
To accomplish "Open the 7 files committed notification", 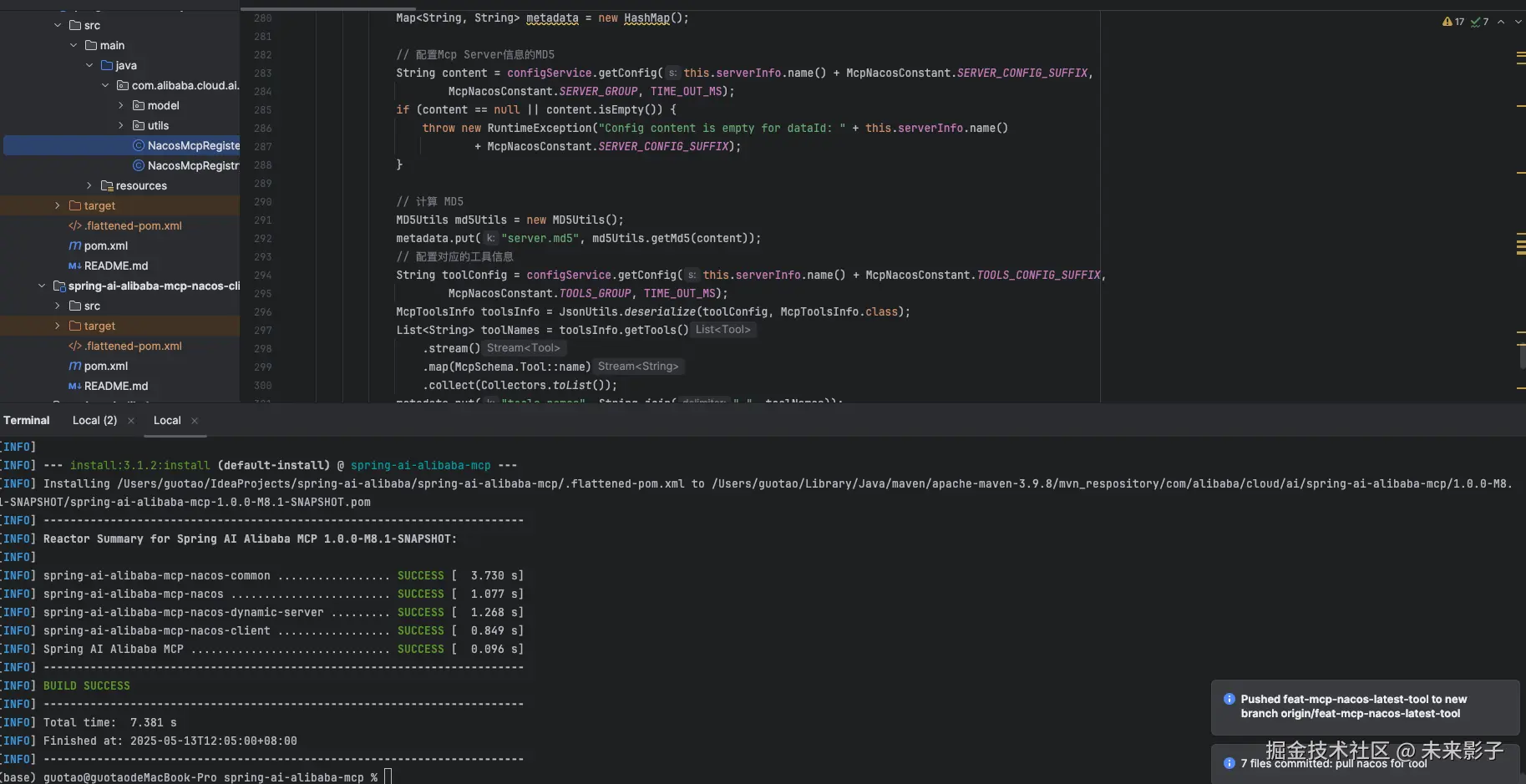I will [x=1365, y=764].
